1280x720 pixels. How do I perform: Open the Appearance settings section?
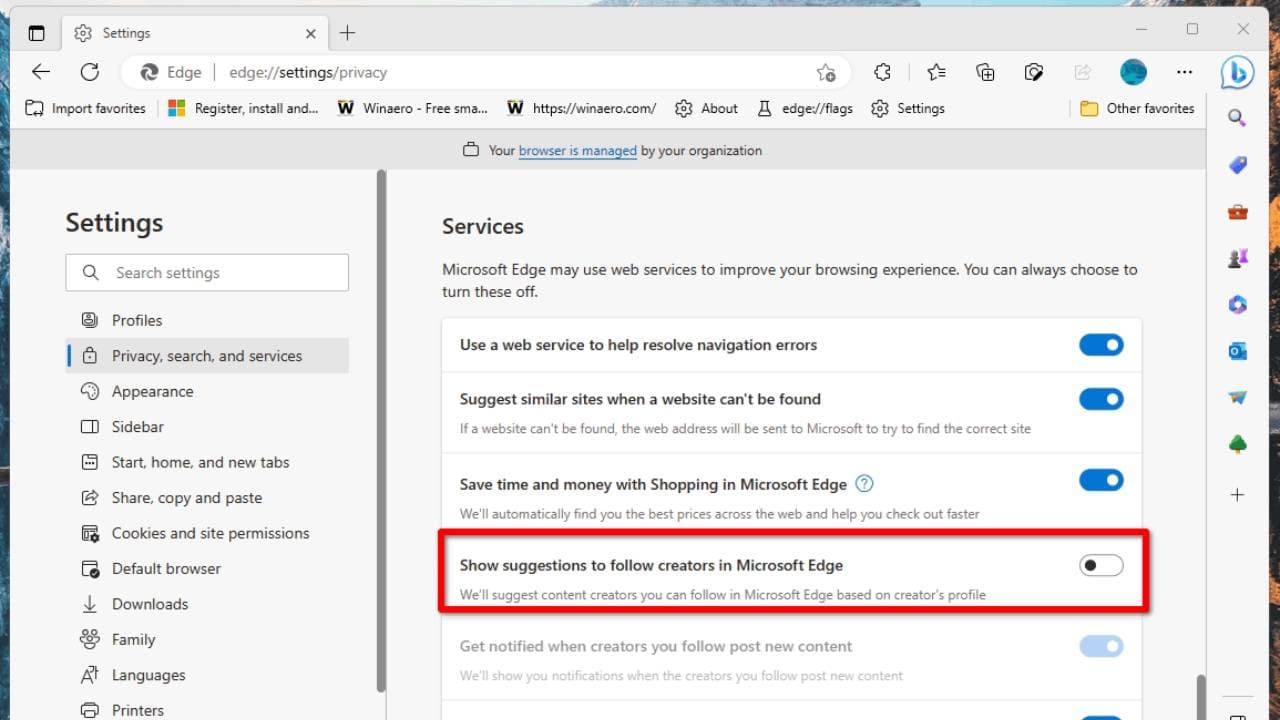click(207, 391)
